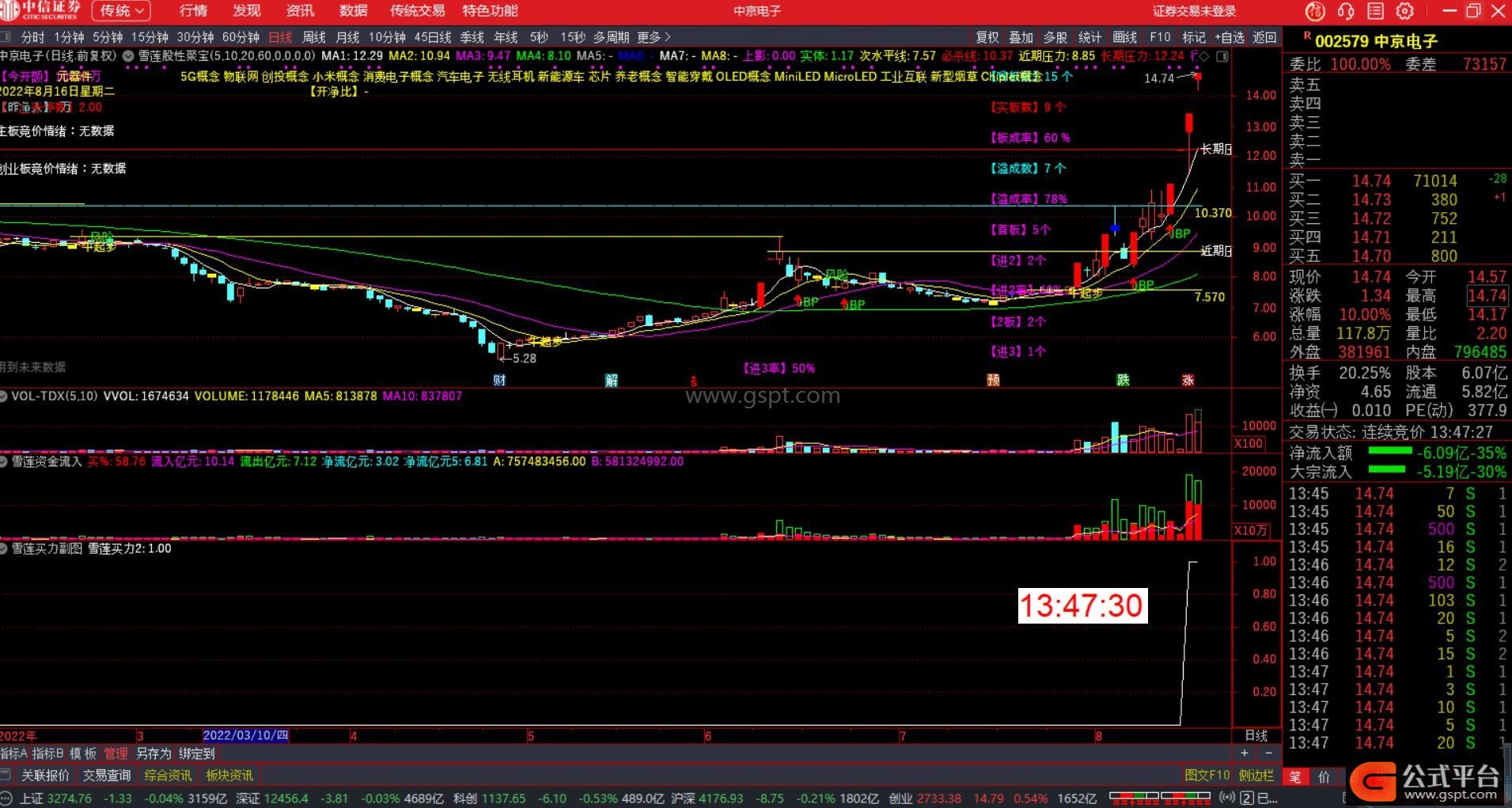Switch to 周线 weekly period
This screenshot has height=808, width=1512.
tap(314, 37)
